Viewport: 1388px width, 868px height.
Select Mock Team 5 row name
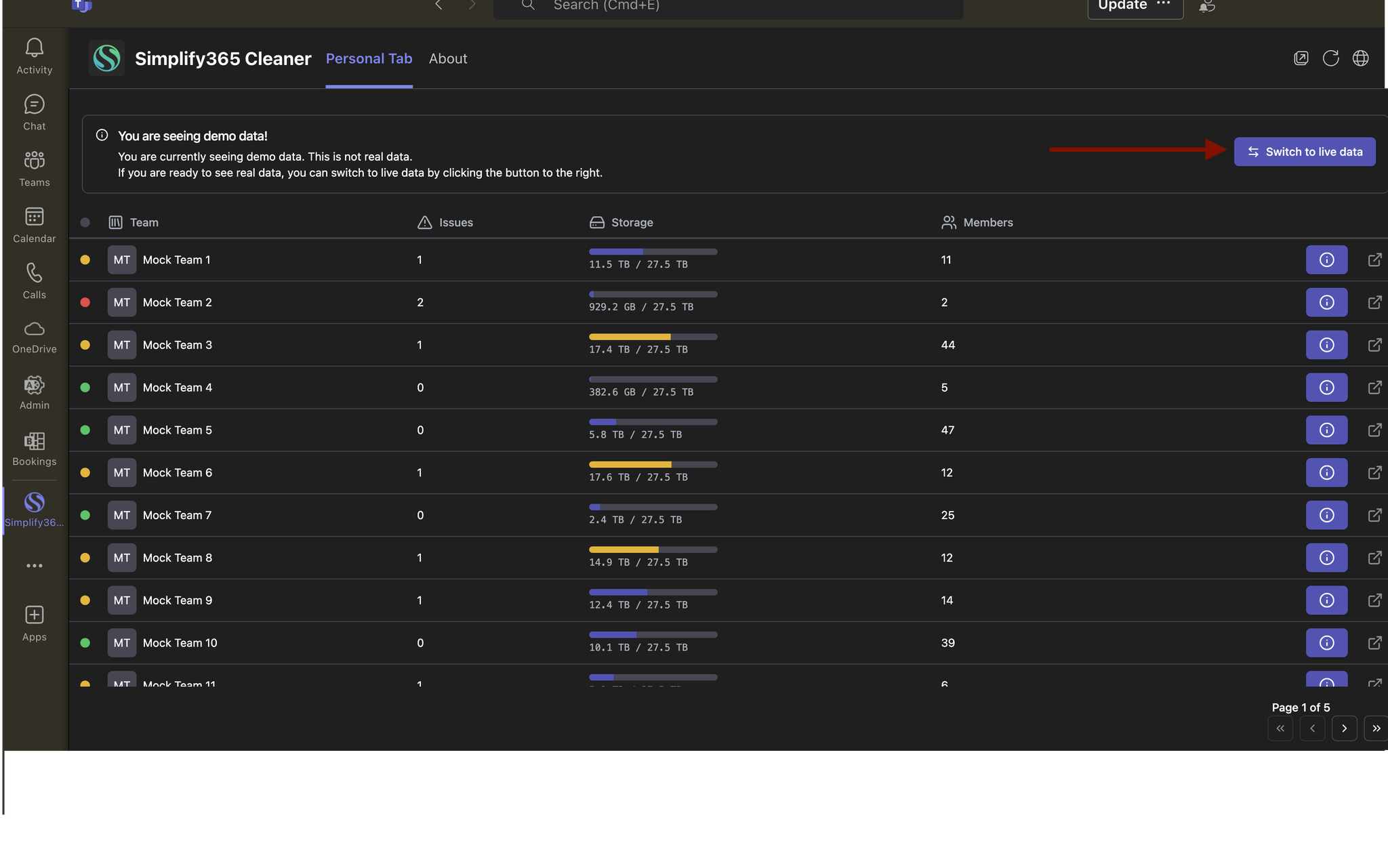pos(178,430)
